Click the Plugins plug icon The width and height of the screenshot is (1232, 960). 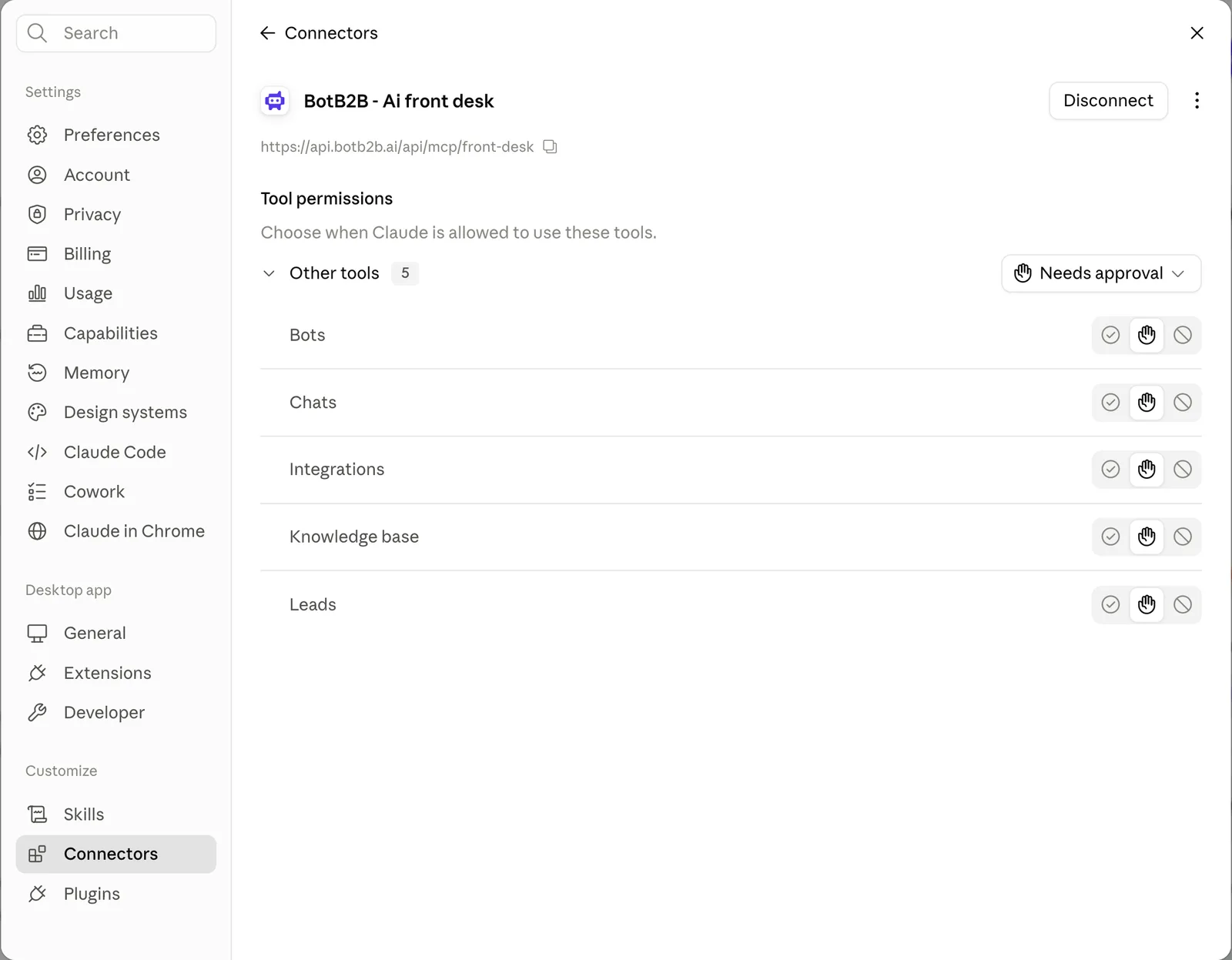coord(37,894)
